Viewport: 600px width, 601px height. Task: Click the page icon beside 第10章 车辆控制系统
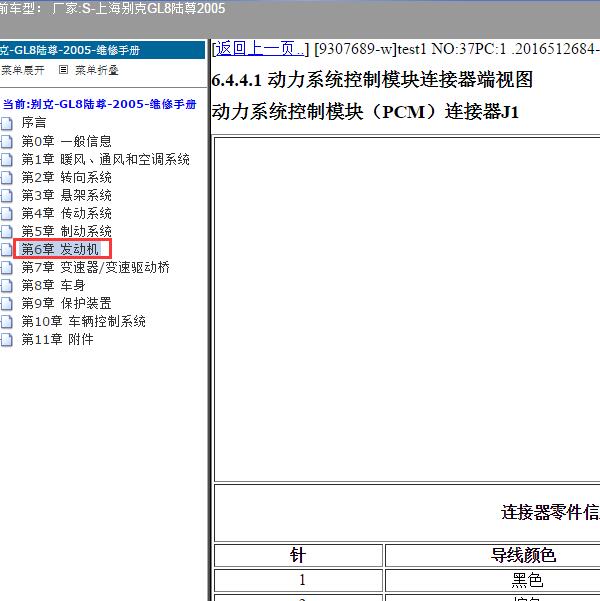(x=7, y=321)
